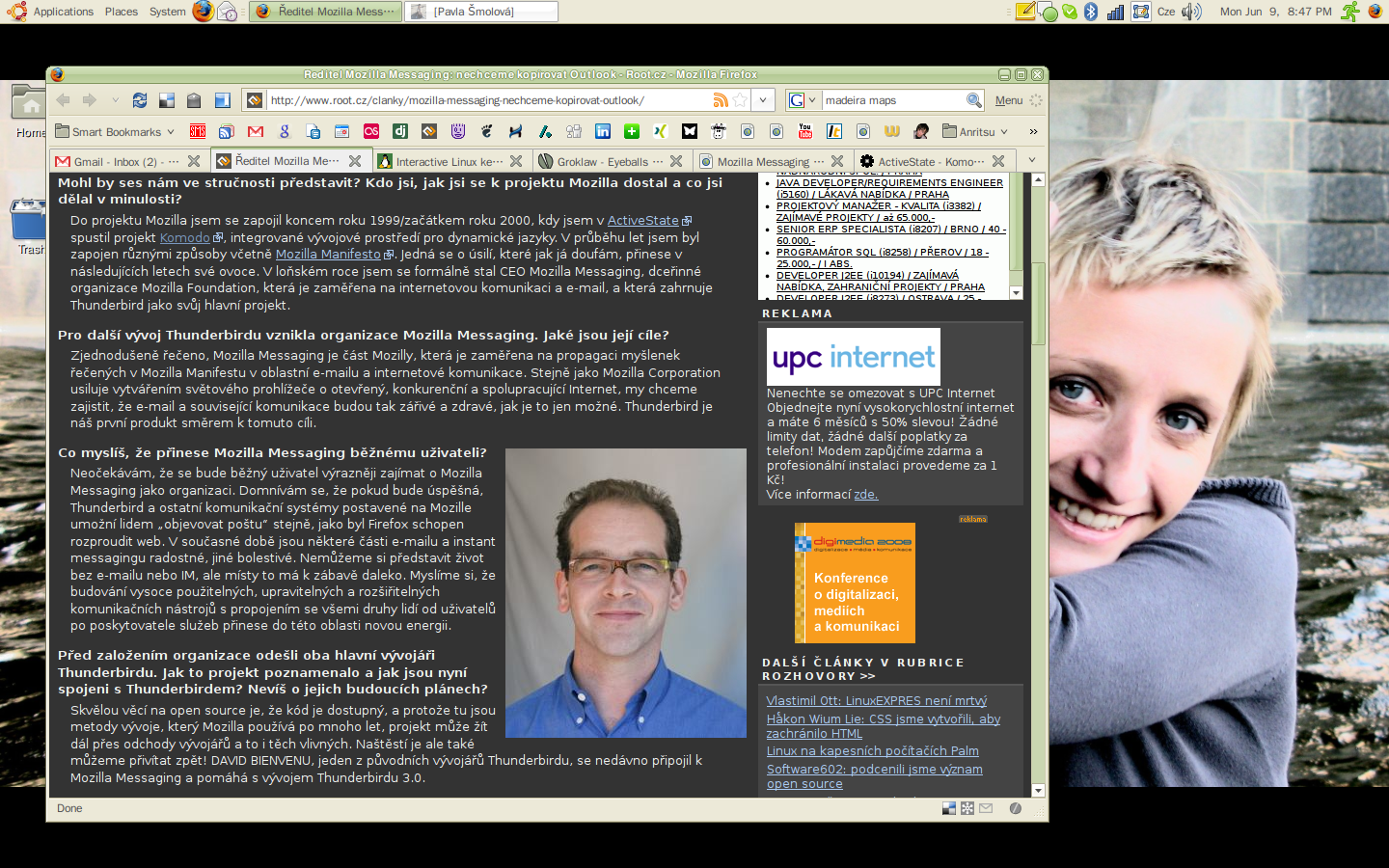Open the address bar history dropdown

763,100
